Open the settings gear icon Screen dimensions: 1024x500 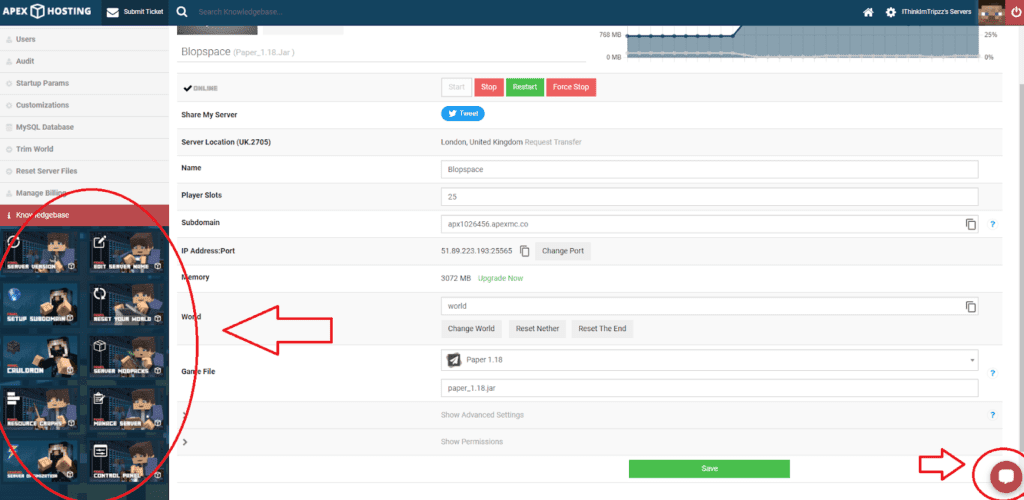coord(890,12)
